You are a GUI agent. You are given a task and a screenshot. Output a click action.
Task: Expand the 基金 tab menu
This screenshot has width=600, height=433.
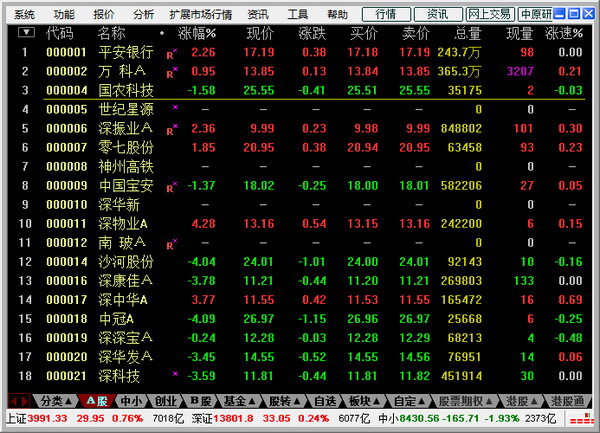(252, 401)
